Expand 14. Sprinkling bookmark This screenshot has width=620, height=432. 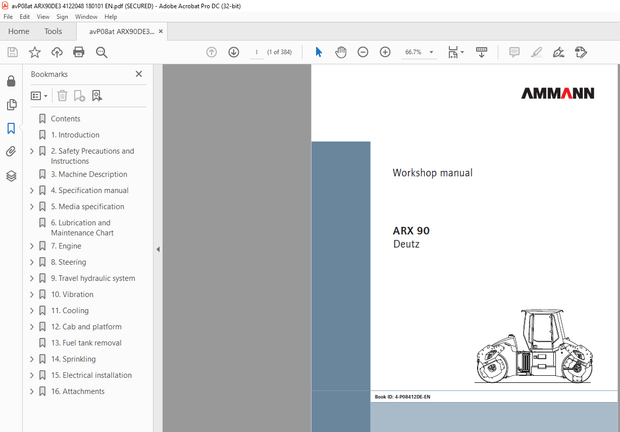tap(32, 359)
